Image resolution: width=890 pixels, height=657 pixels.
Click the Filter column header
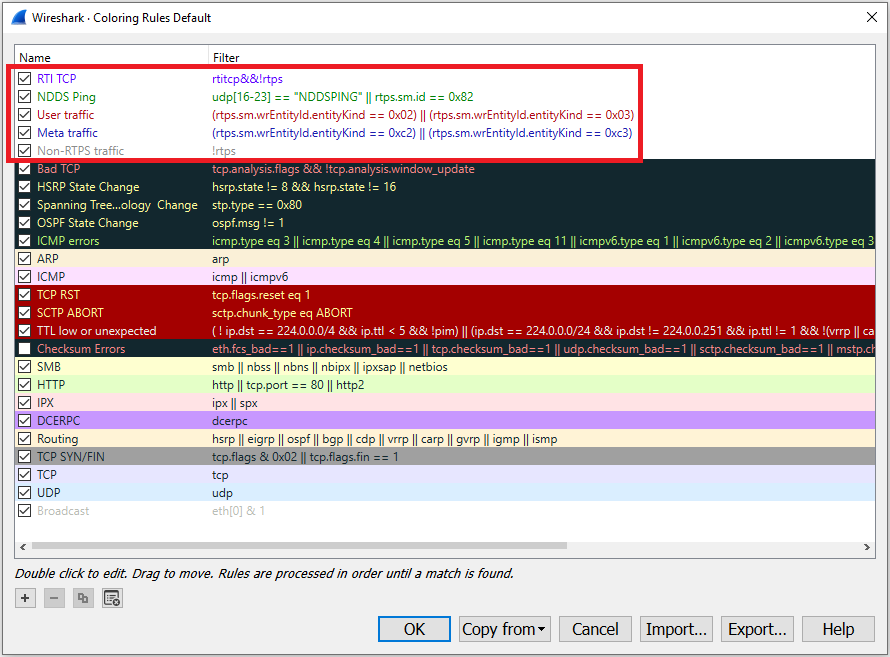point(226,57)
